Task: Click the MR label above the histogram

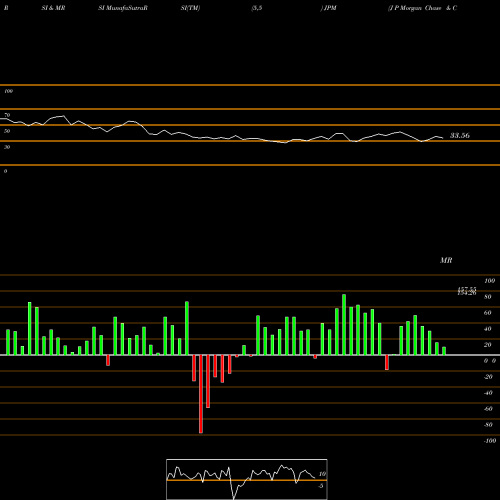Action: (x=446, y=260)
